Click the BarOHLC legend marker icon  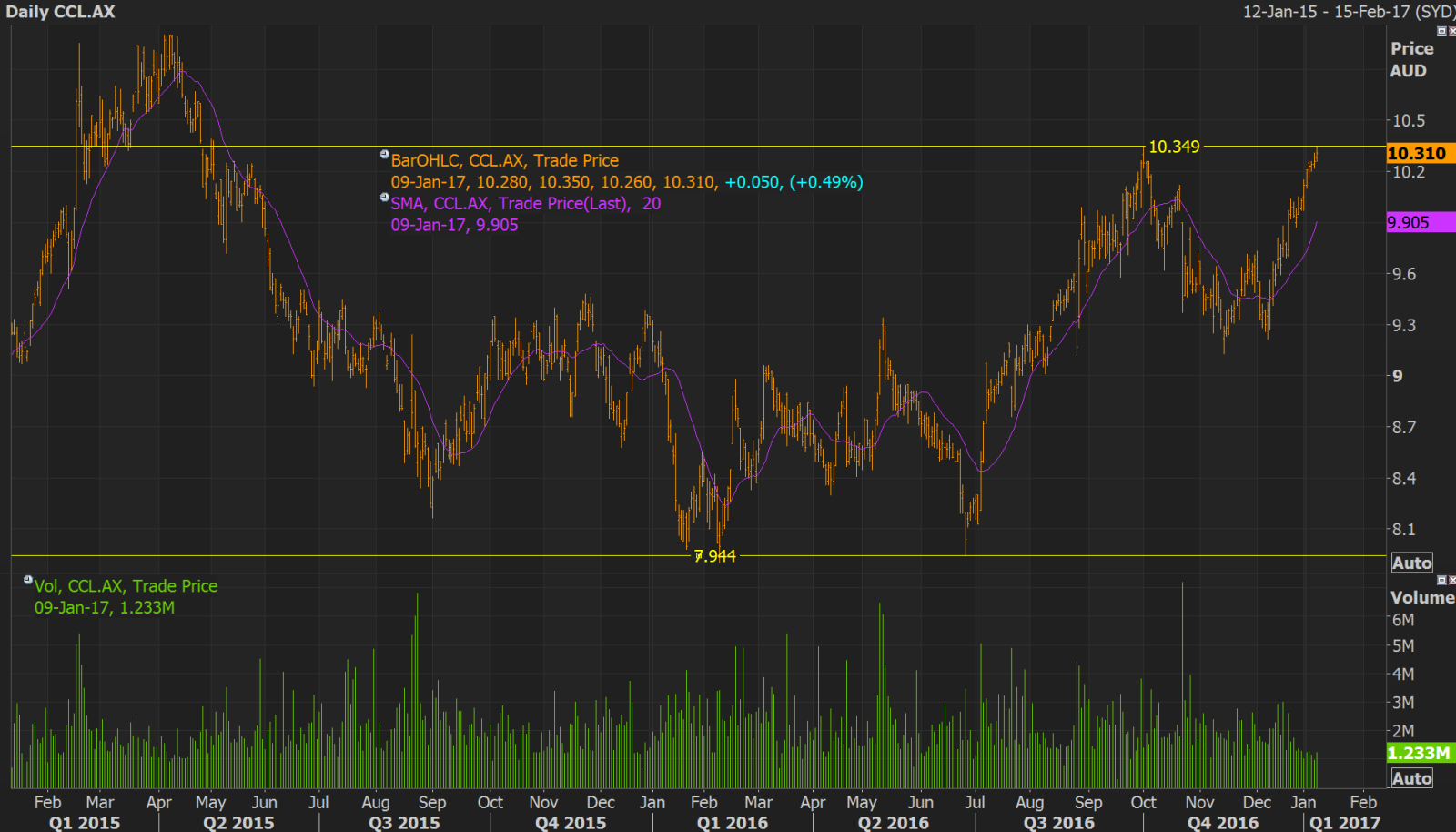385,155
